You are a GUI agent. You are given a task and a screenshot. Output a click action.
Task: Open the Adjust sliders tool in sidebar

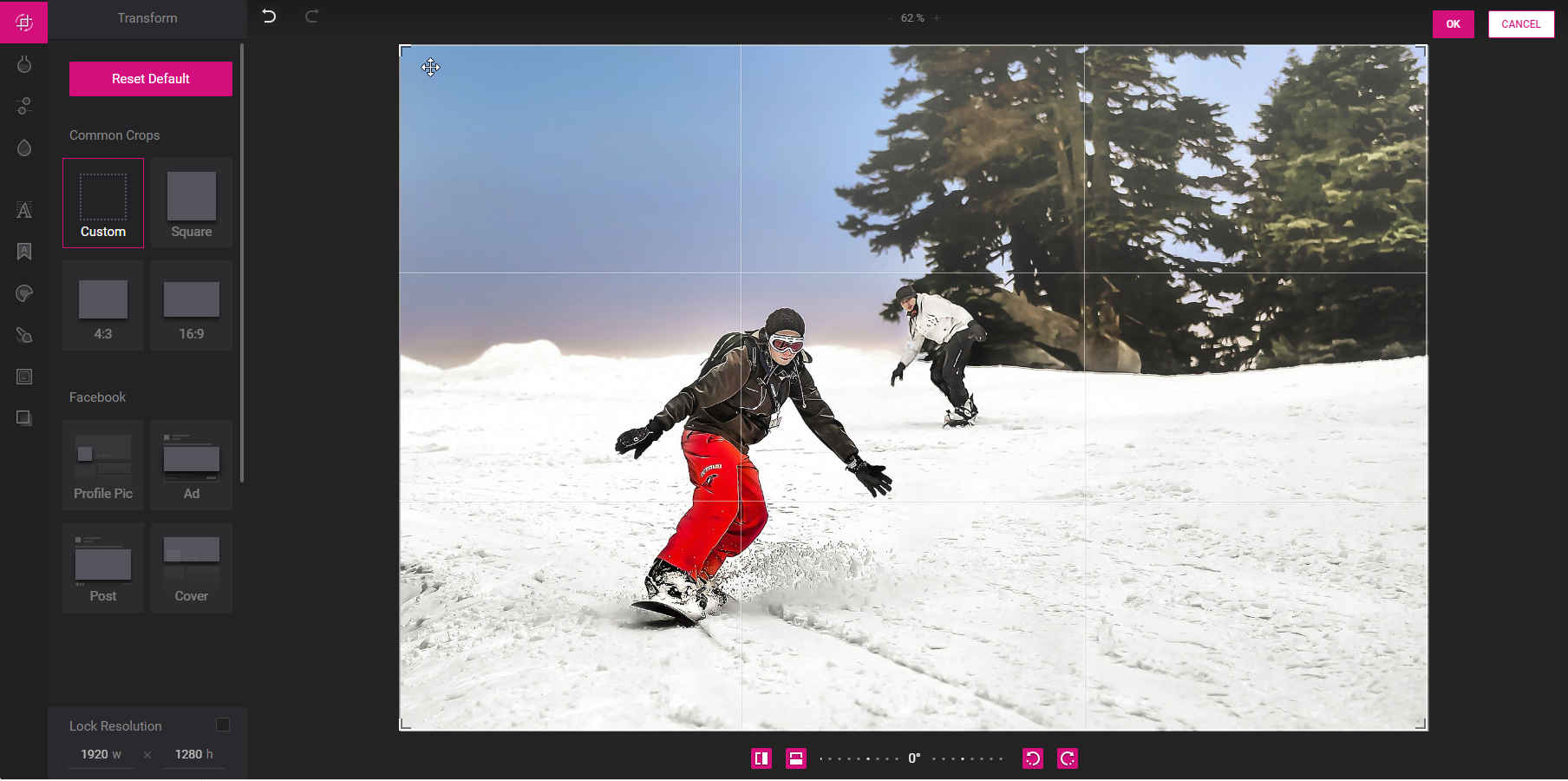(24, 106)
